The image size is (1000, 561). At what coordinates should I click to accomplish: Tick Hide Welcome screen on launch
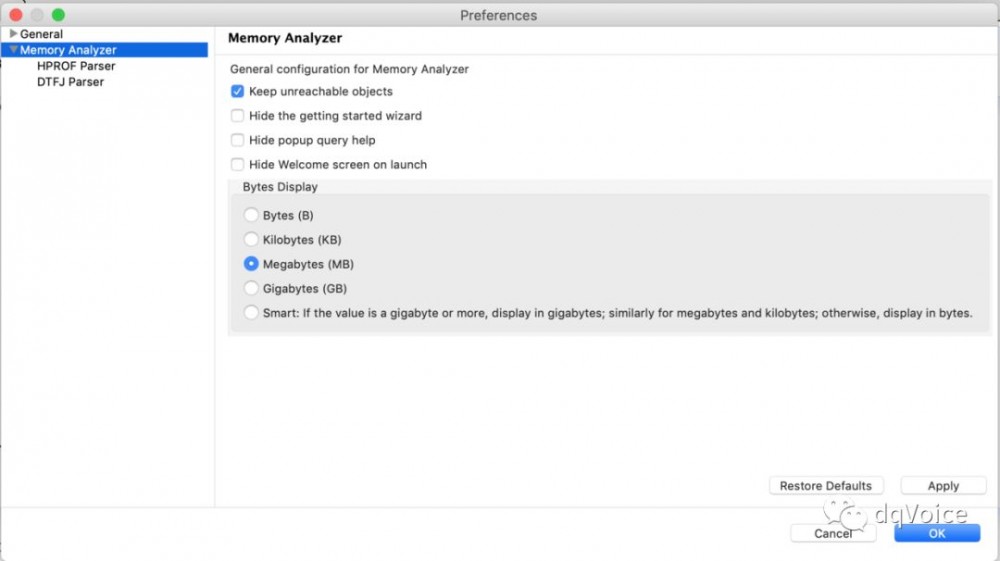coord(238,165)
